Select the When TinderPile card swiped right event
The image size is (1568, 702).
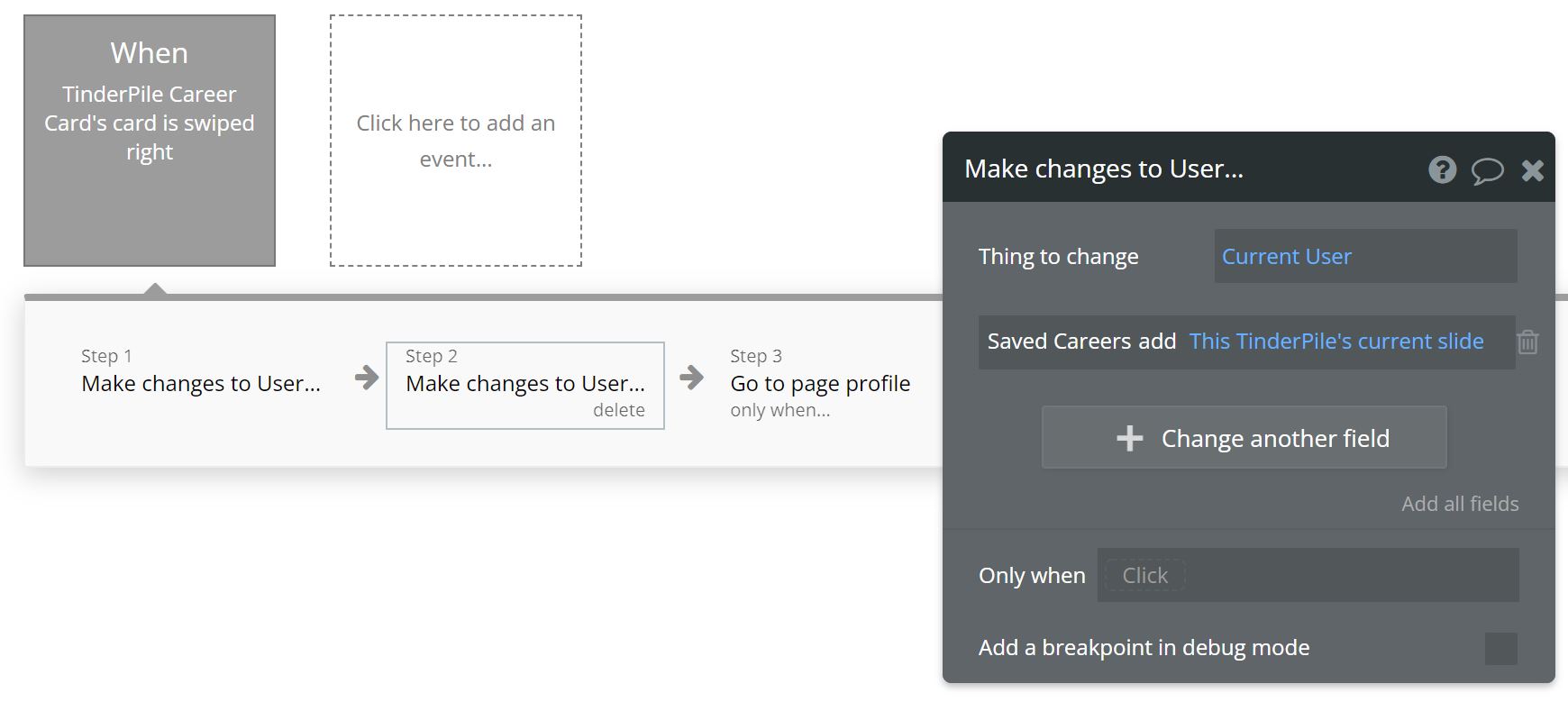150,141
